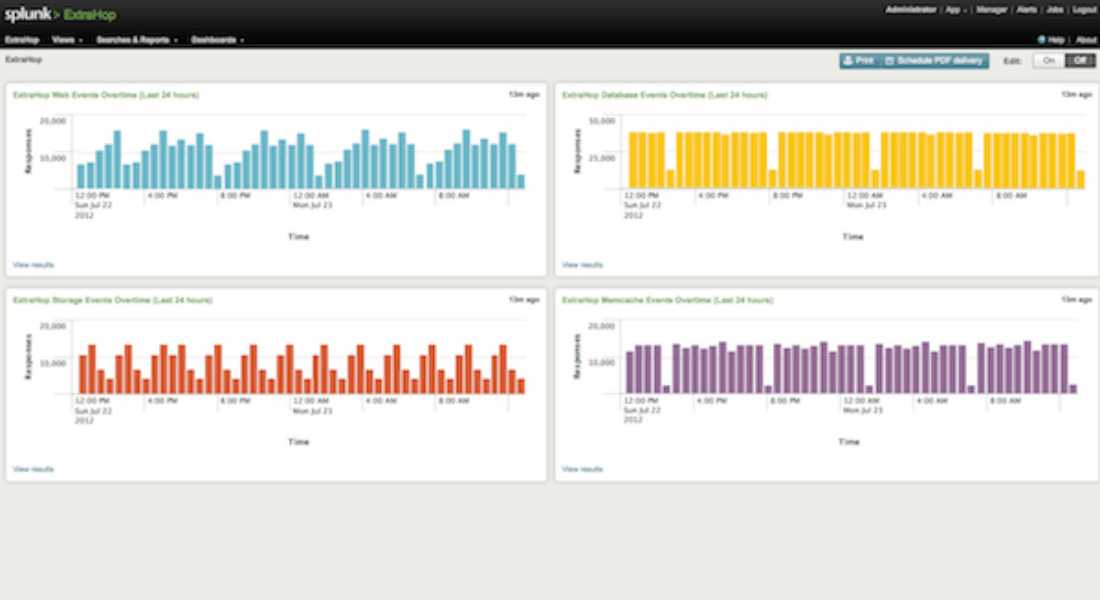Open the ExtraHop nav menu item

(x=22, y=40)
